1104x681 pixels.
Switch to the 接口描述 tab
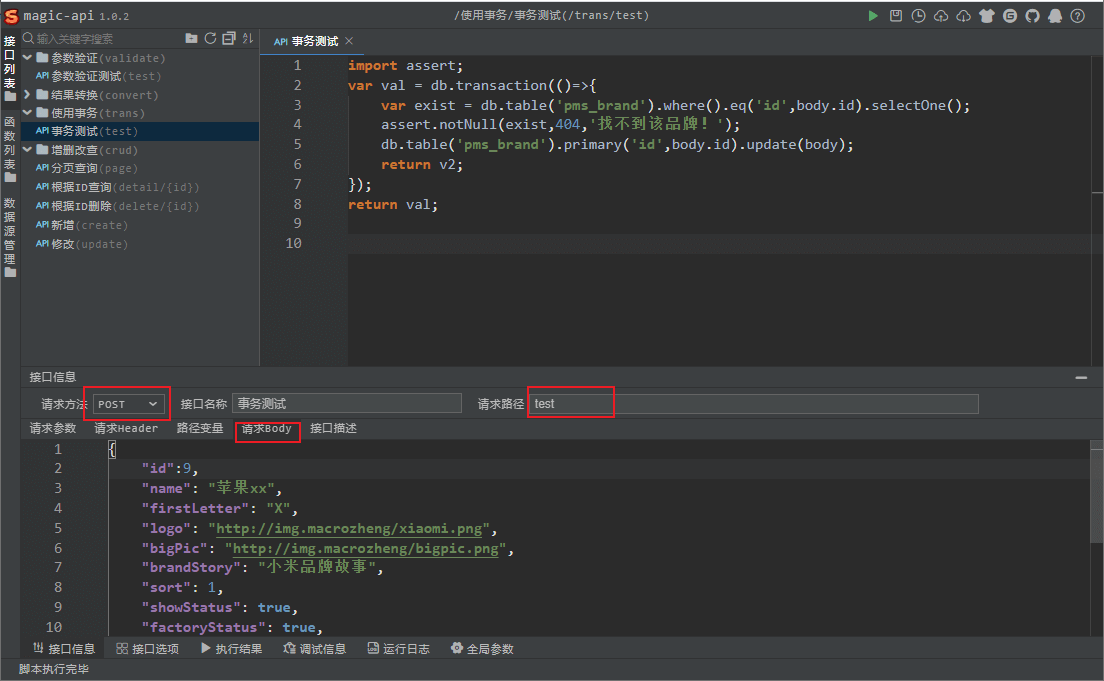pyautogui.click(x=334, y=428)
